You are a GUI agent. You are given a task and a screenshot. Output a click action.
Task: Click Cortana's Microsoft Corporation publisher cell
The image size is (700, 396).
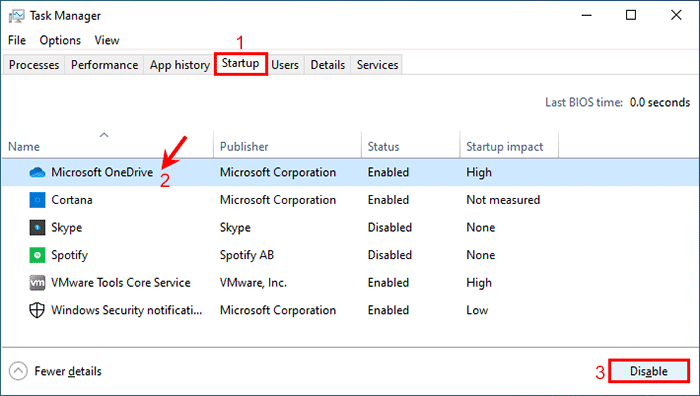278,200
